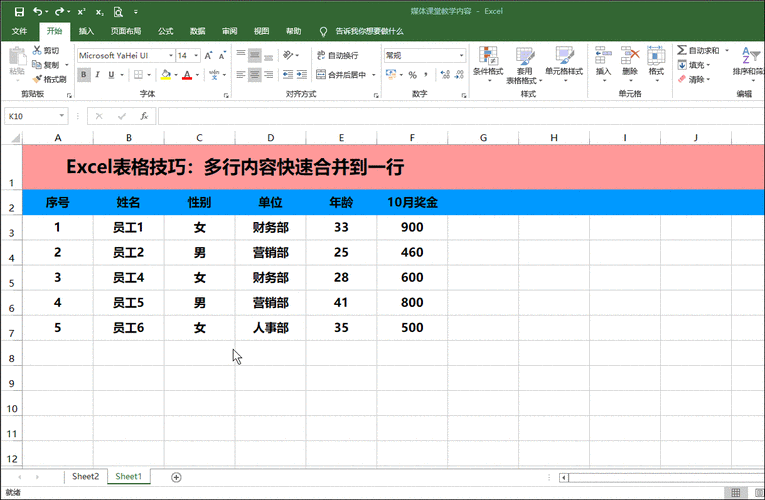Click the insert function fx button
765x500 pixels.
pos(144,116)
